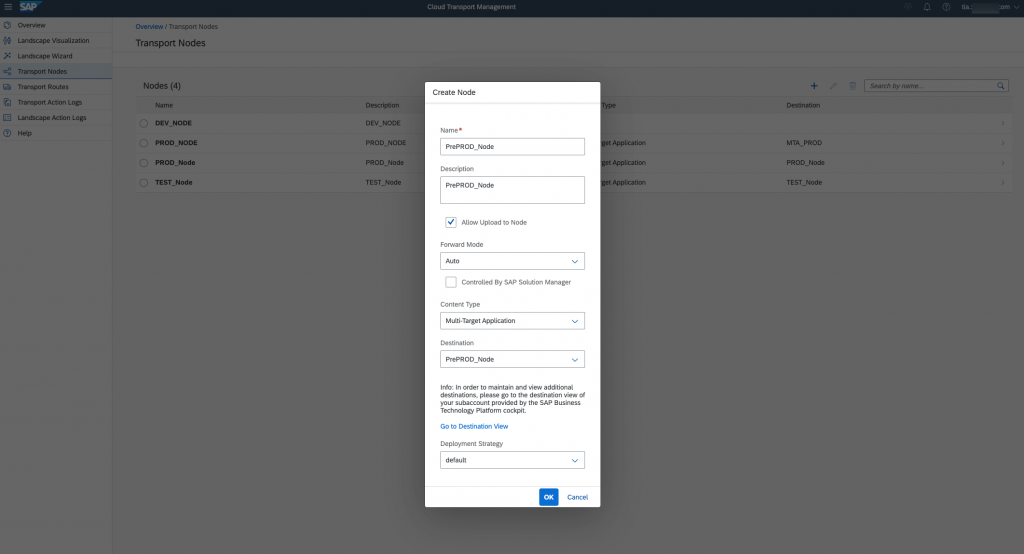The height and width of the screenshot is (554, 1024).
Task: Open Help in the sidebar
Action: [x=24, y=133]
